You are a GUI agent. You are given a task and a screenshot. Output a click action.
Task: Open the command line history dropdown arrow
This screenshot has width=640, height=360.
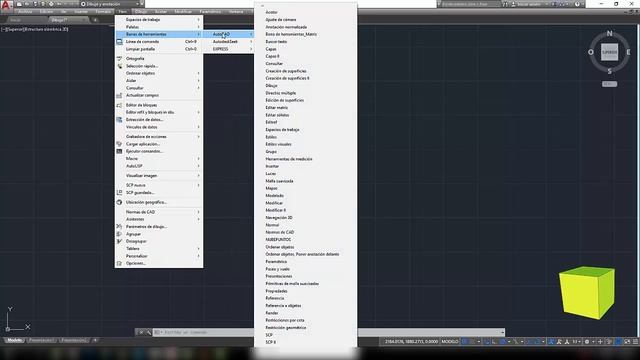(x=502, y=333)
